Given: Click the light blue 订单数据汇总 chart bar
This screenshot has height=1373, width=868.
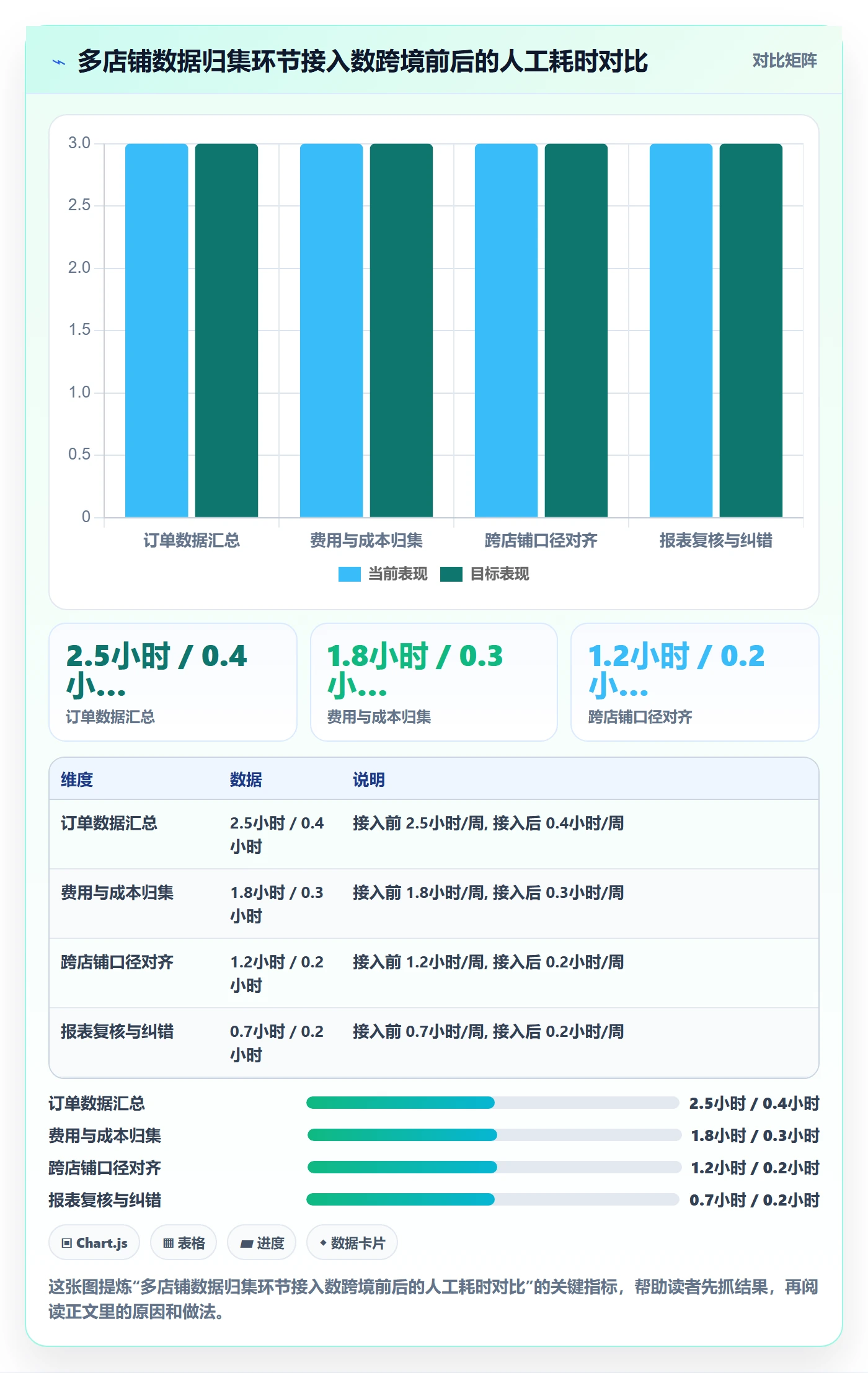Looking at the screenshot, I should [157, 330].
